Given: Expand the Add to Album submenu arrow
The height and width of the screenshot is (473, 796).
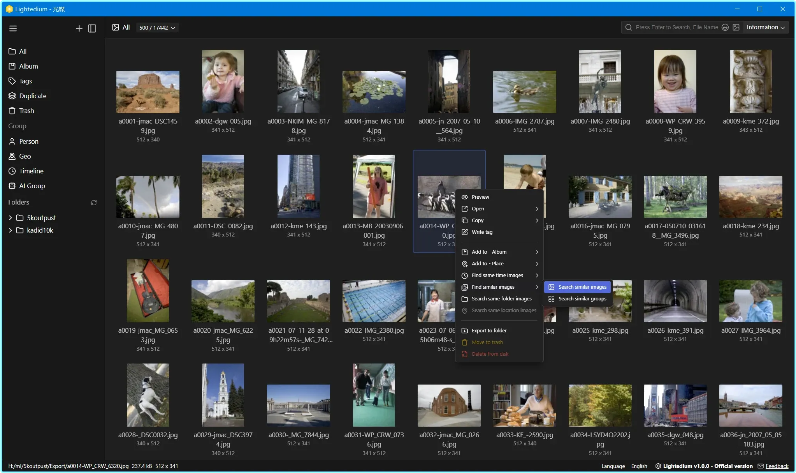Looking at the screenshot, I should point(537,252).
